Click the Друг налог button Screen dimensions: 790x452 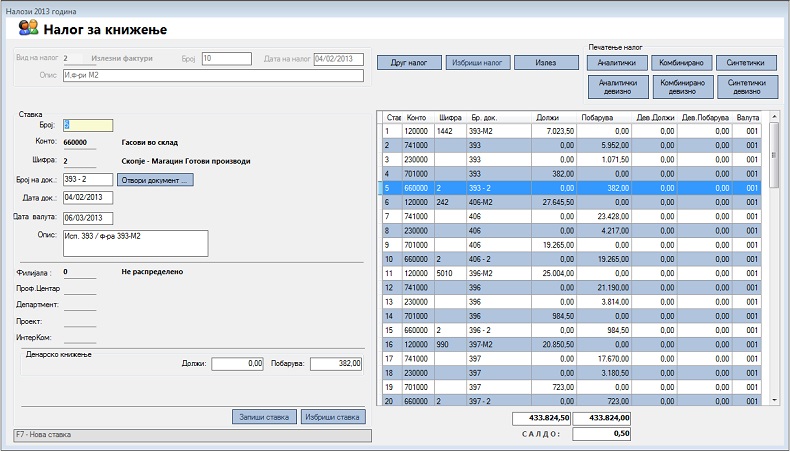pyautogui.click(x=409, y=62)
